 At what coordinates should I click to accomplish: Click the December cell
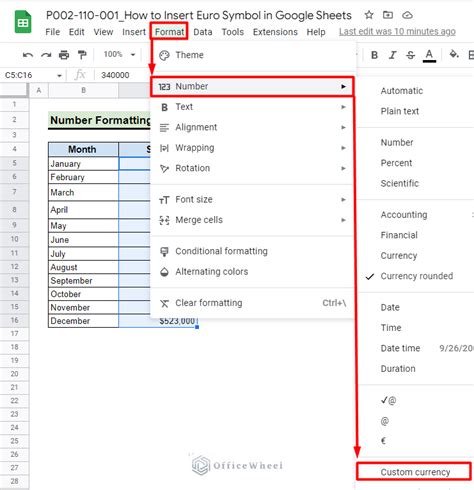pyautogui.click(x=83, y=321)
